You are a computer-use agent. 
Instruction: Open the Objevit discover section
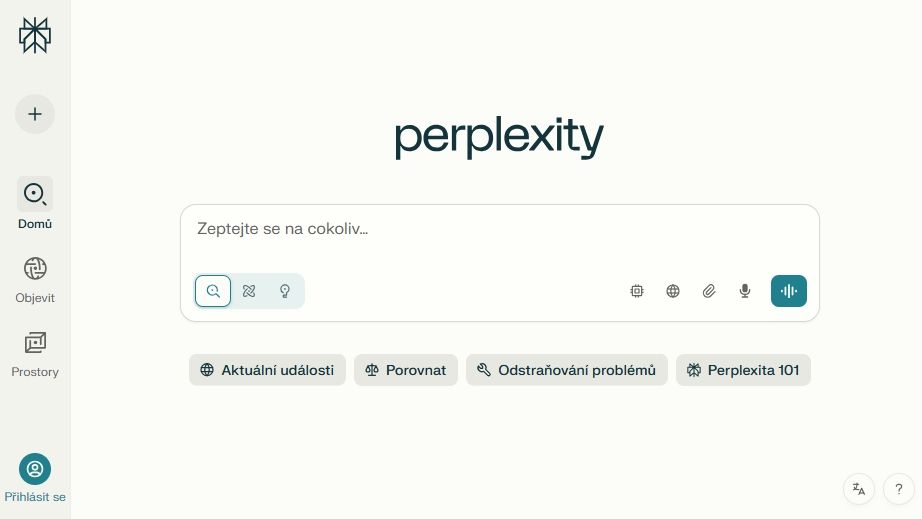pyautogui.click(x=35, y=268)
